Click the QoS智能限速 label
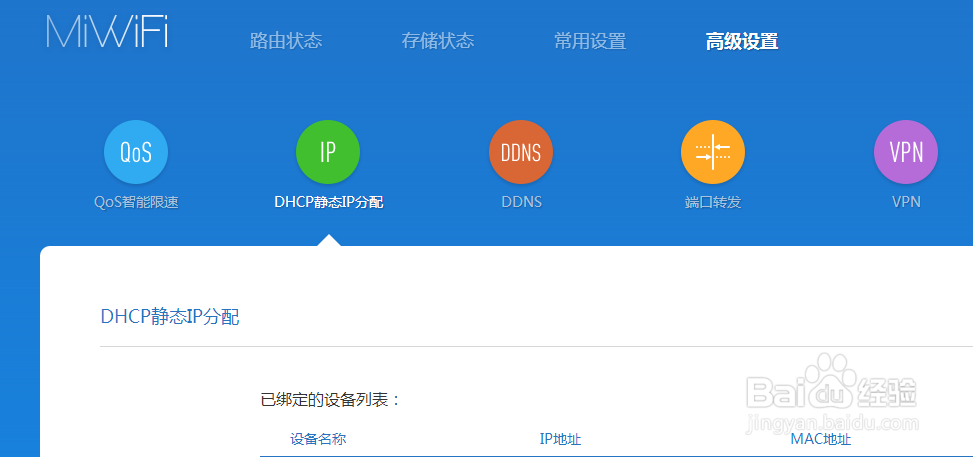The image size is (973, 457). [137, 202]
